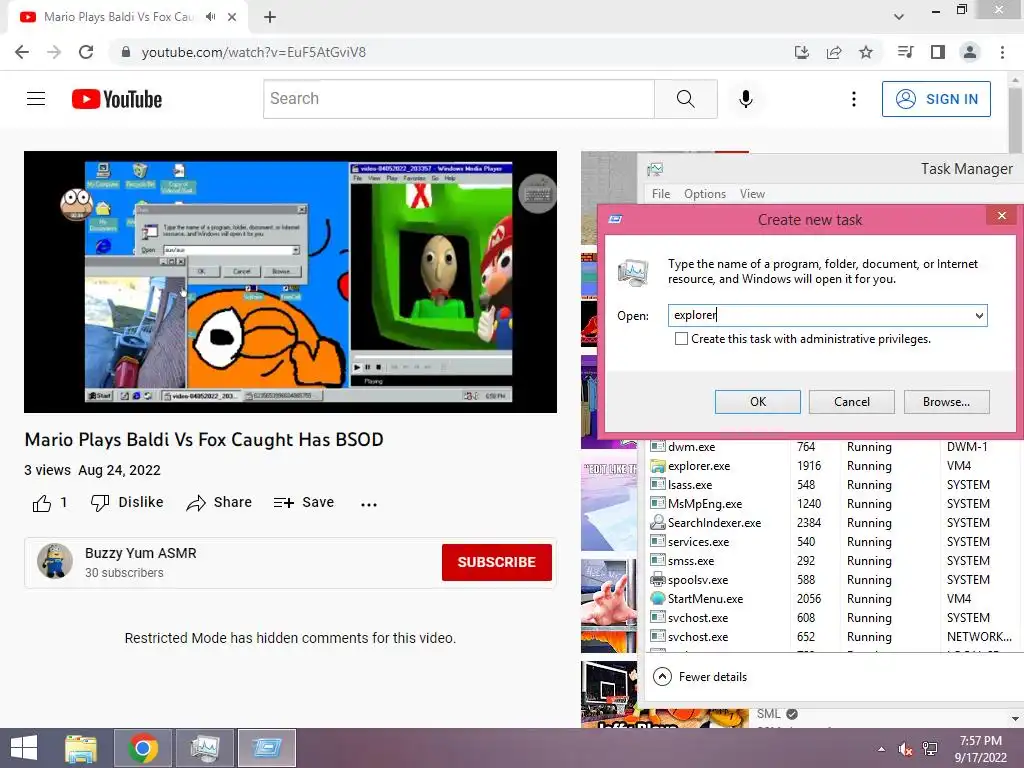Open the Windows Start button
The width and height of the screenshot is (1024, 768).
(24, 748)
